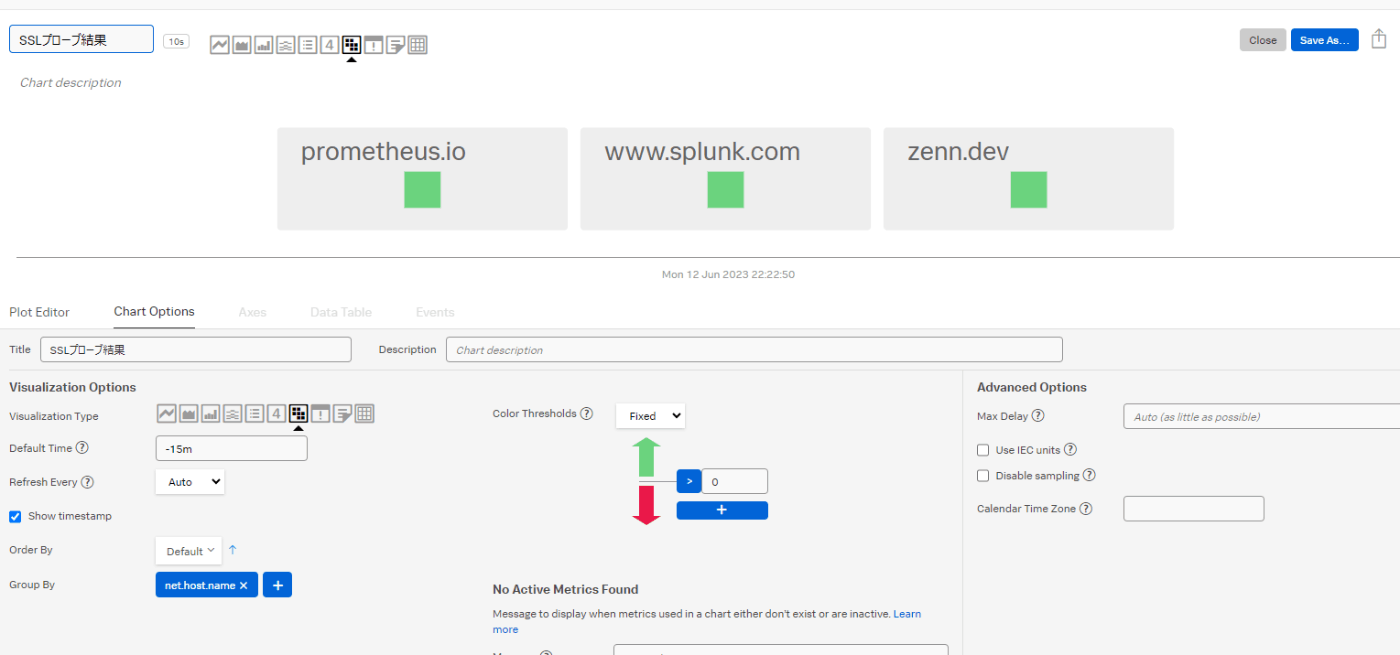1400x655 pixels.
Task: Select Event feed icon in header toolbar
Action: click(x=373, y=45)
